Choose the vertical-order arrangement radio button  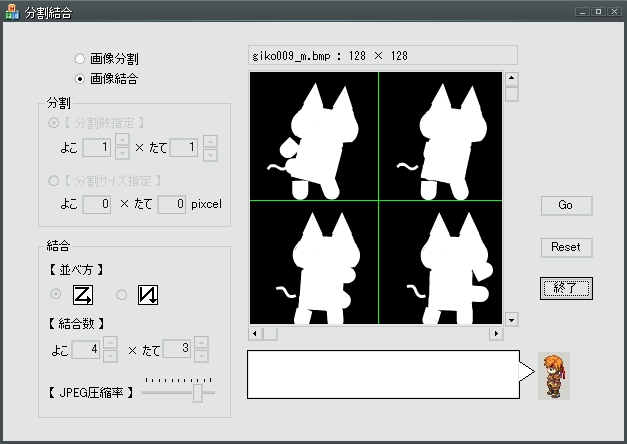pyautogui.click(x=122, y=294)
